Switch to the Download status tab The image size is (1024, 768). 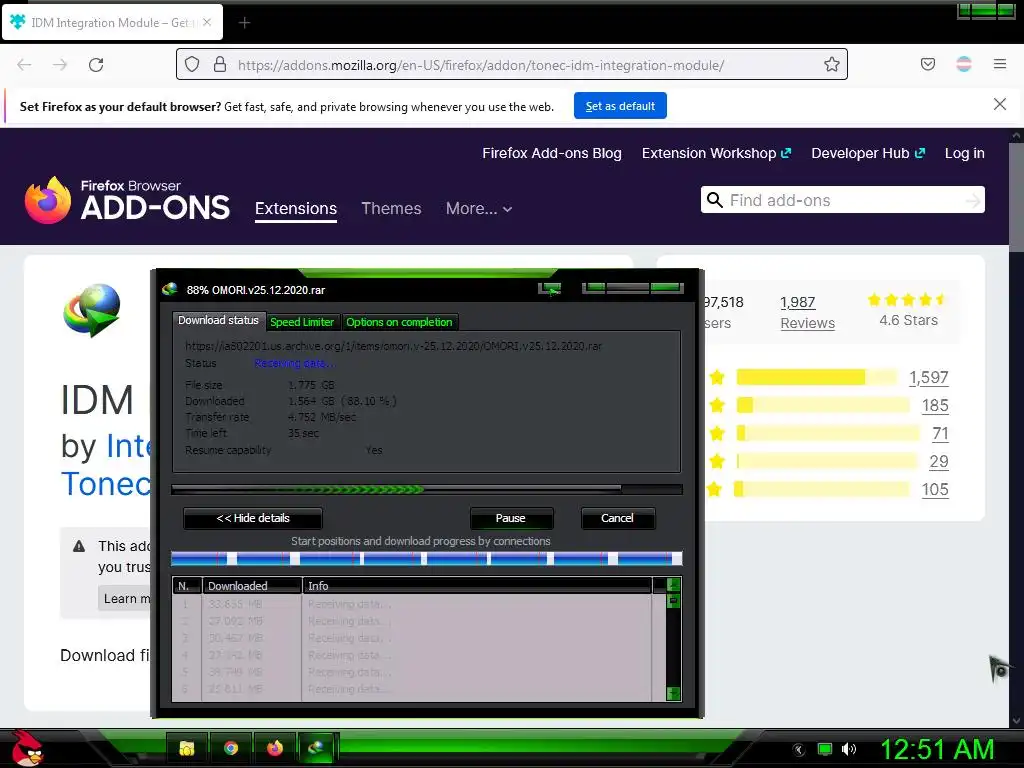218,320
